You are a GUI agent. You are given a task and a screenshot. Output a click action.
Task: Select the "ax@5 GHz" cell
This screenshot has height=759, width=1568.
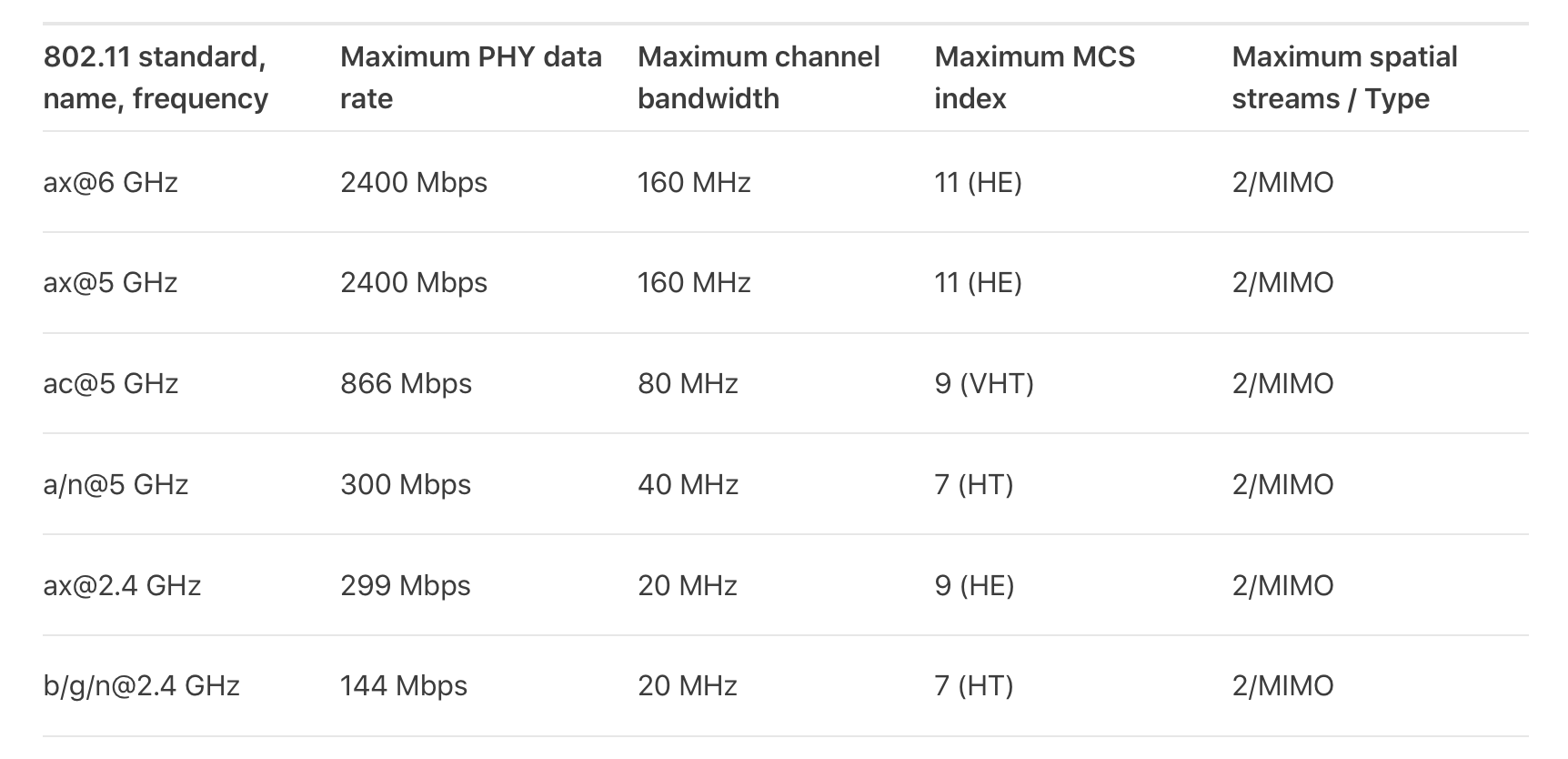pyautogui.click(x=110, y=283)
